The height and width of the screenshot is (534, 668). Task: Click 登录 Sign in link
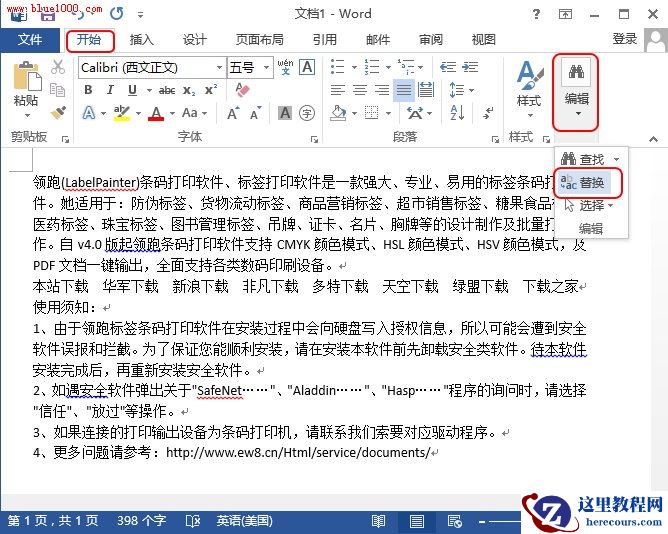(x=625, y=39)
